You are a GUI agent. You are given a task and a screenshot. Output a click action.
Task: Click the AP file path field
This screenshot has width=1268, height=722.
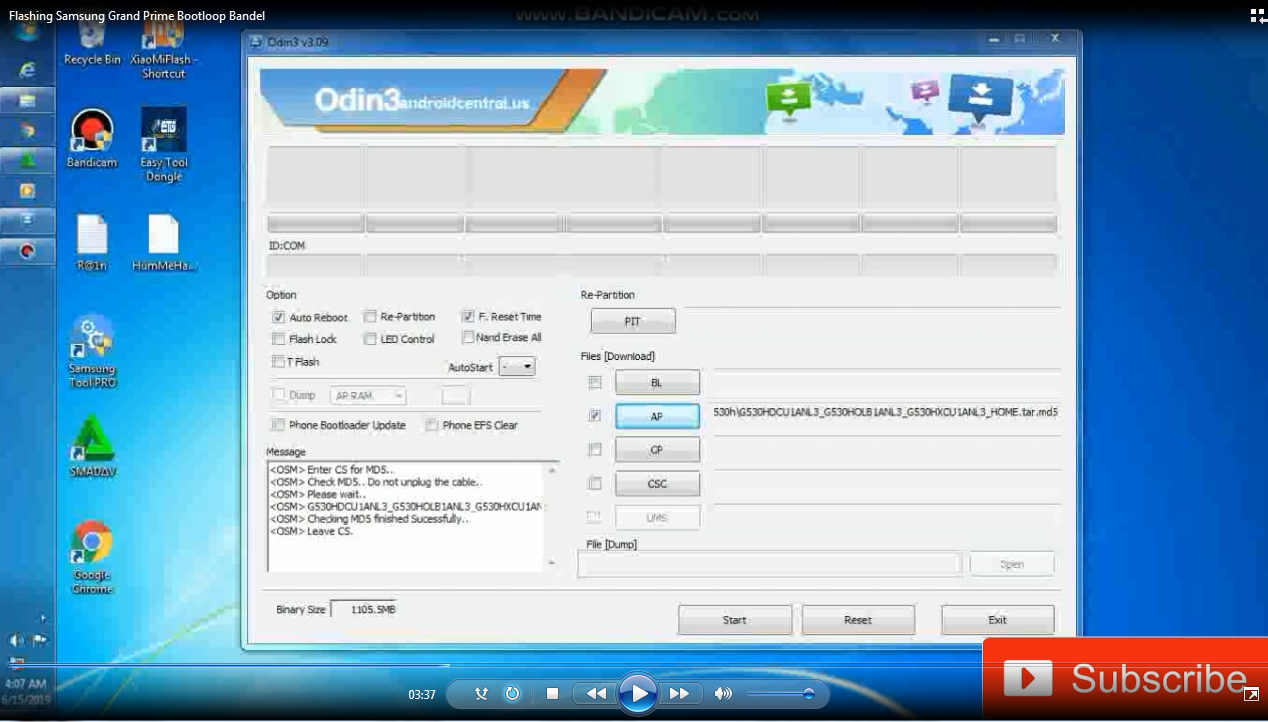tap(886, 412)
